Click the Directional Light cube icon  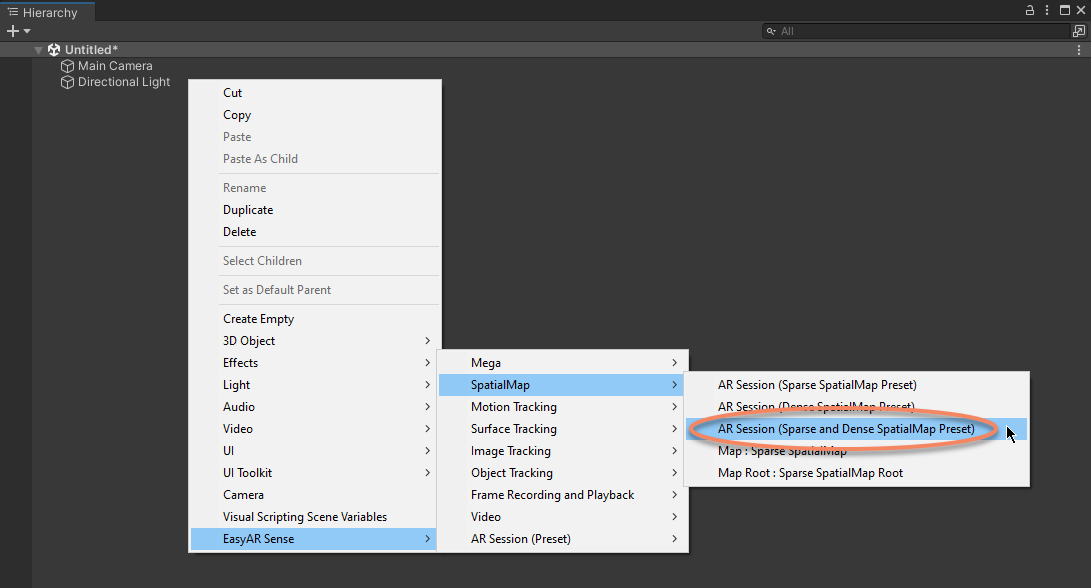click(68, 82)
